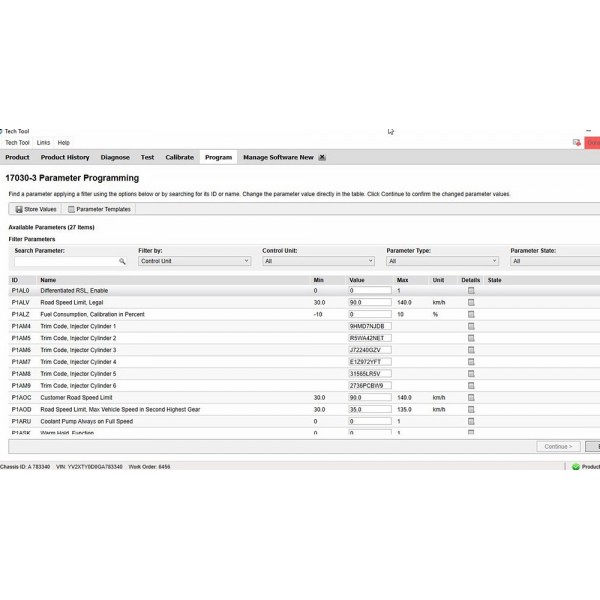This screenshot has height=600, width=600.
Task: Click the red button at top right
Action: coord(592,143)
